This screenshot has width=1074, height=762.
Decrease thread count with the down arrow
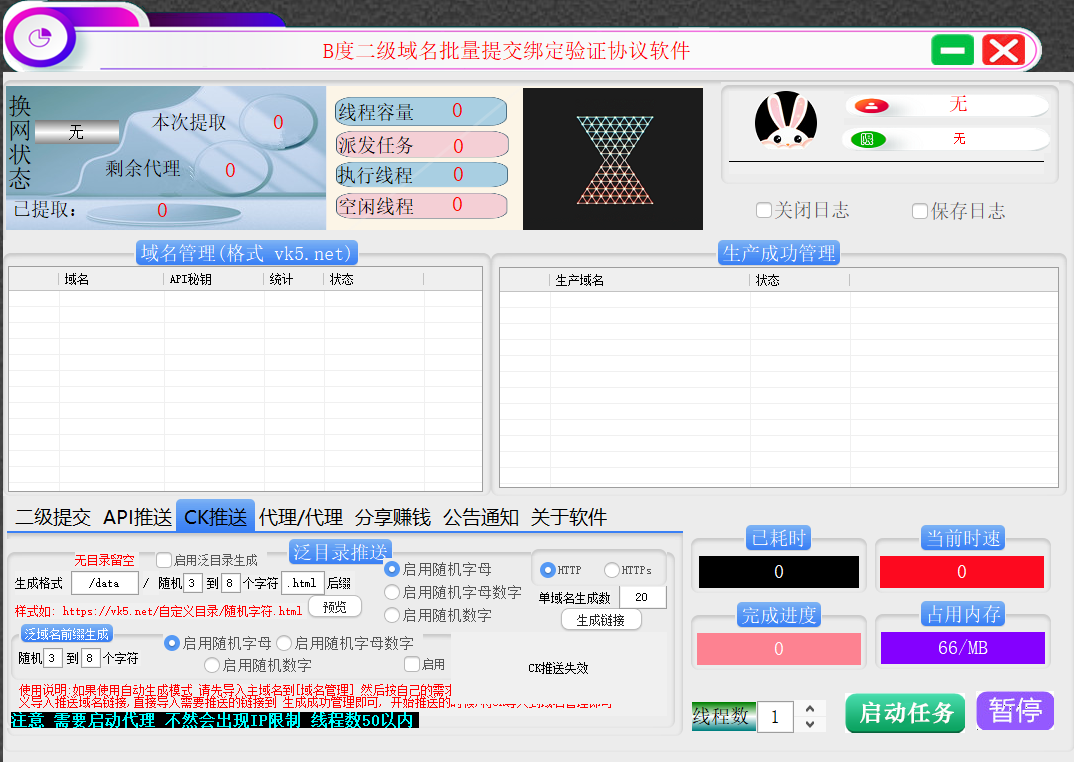click(810, 724)
